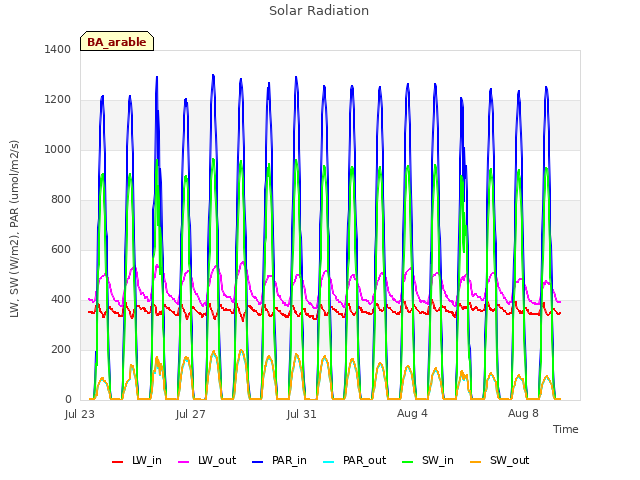This screenshot has width=640, height=480.
Task: Click the Jul 27 x-axis label
Action: click(x=191, y=414)
